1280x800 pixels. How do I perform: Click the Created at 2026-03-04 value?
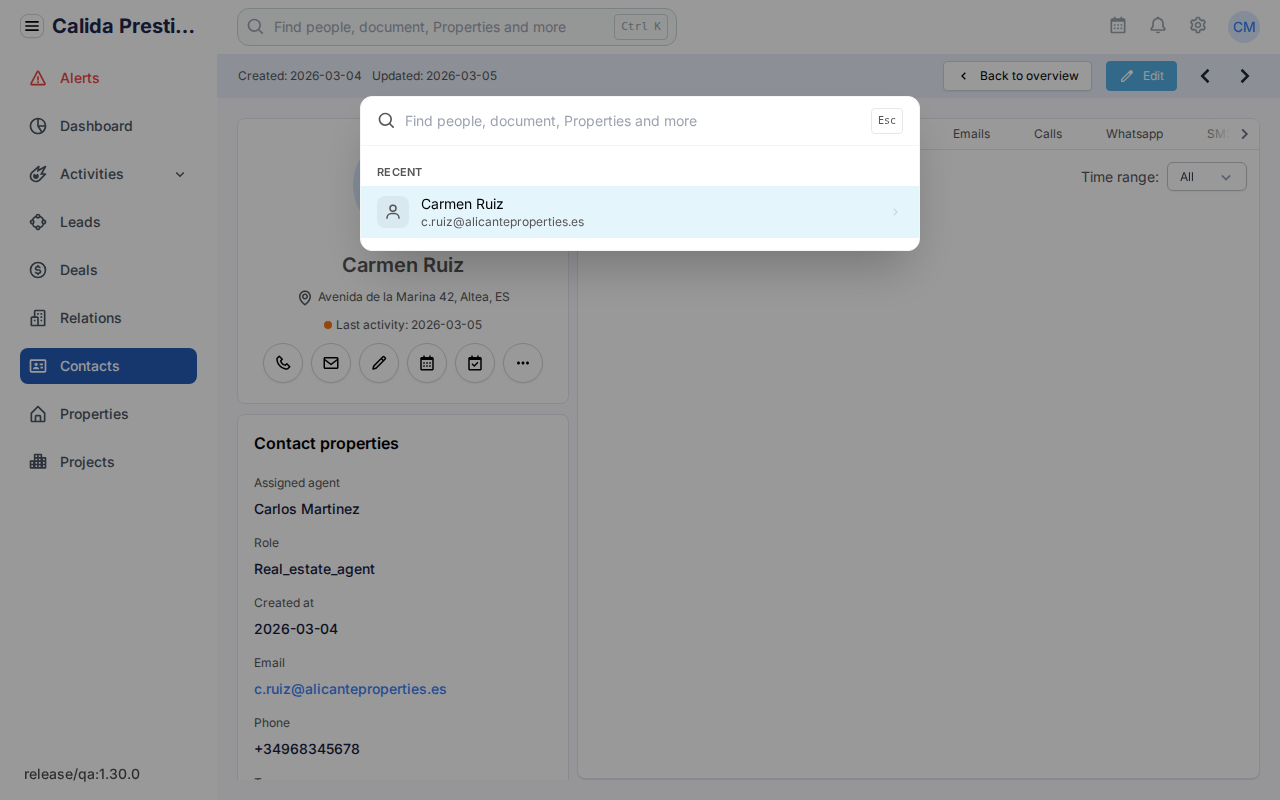pos(296,629)
